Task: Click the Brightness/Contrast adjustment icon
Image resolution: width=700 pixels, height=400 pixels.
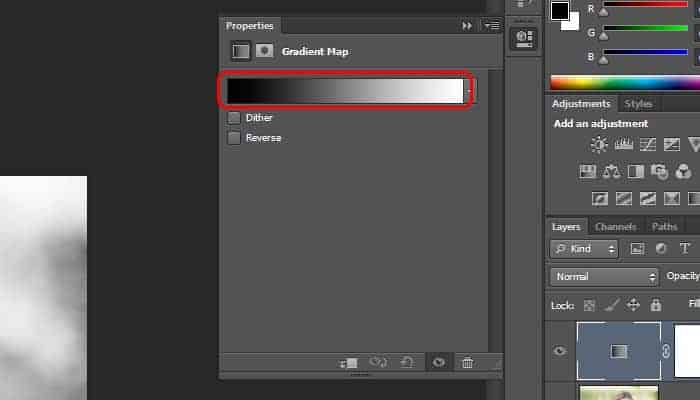Action: click(598, 145)
